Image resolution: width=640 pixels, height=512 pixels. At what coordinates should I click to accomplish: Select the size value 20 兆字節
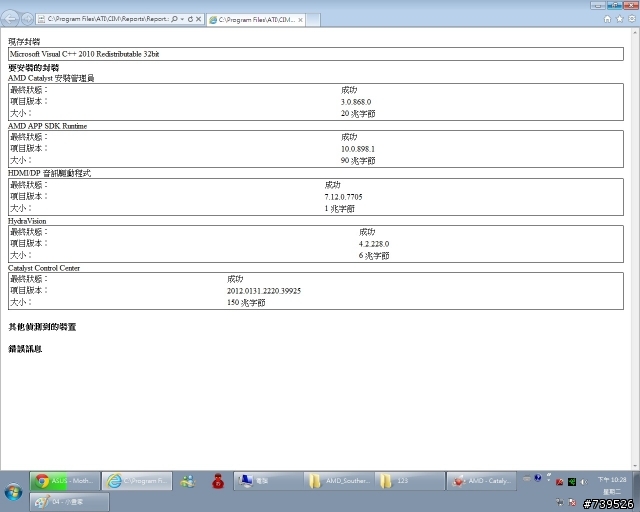pos(358,114)
